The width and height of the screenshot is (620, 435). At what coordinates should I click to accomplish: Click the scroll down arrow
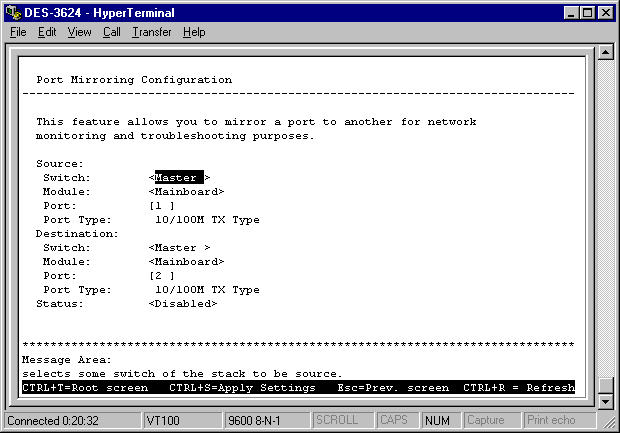click(605, 402)
